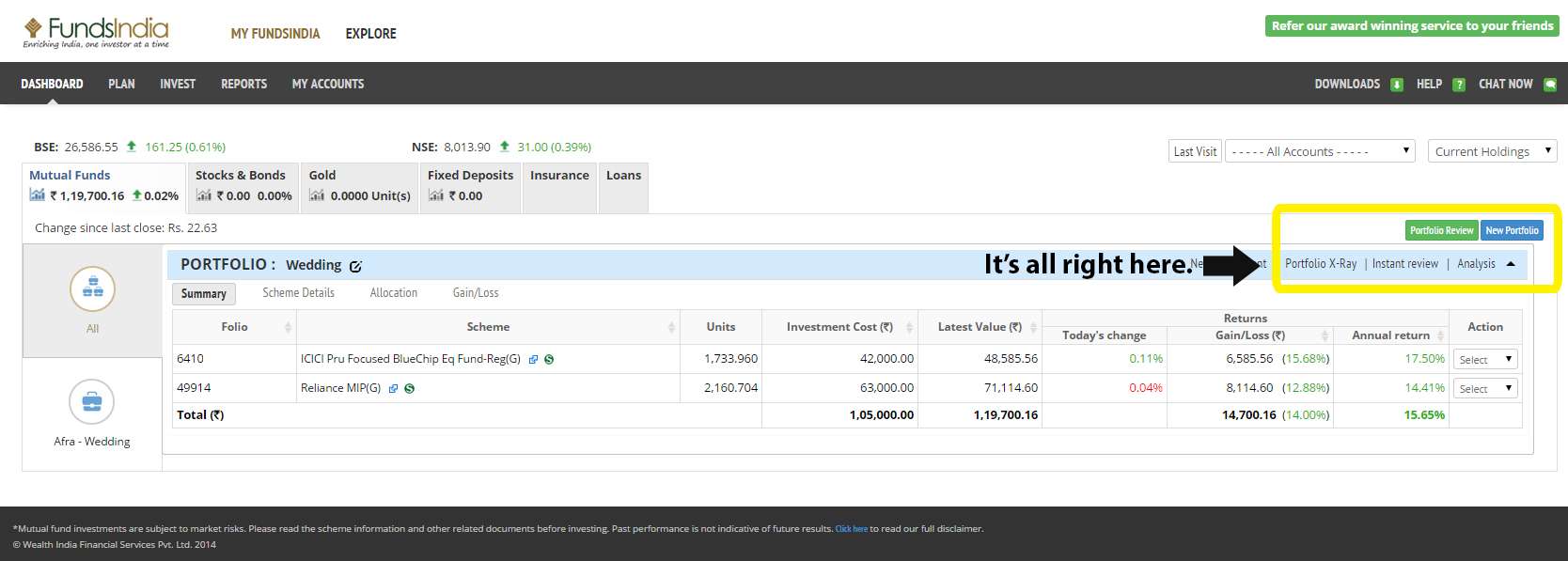
Task: Select the Scheme Details sub-tab
Action: [298, 293]
